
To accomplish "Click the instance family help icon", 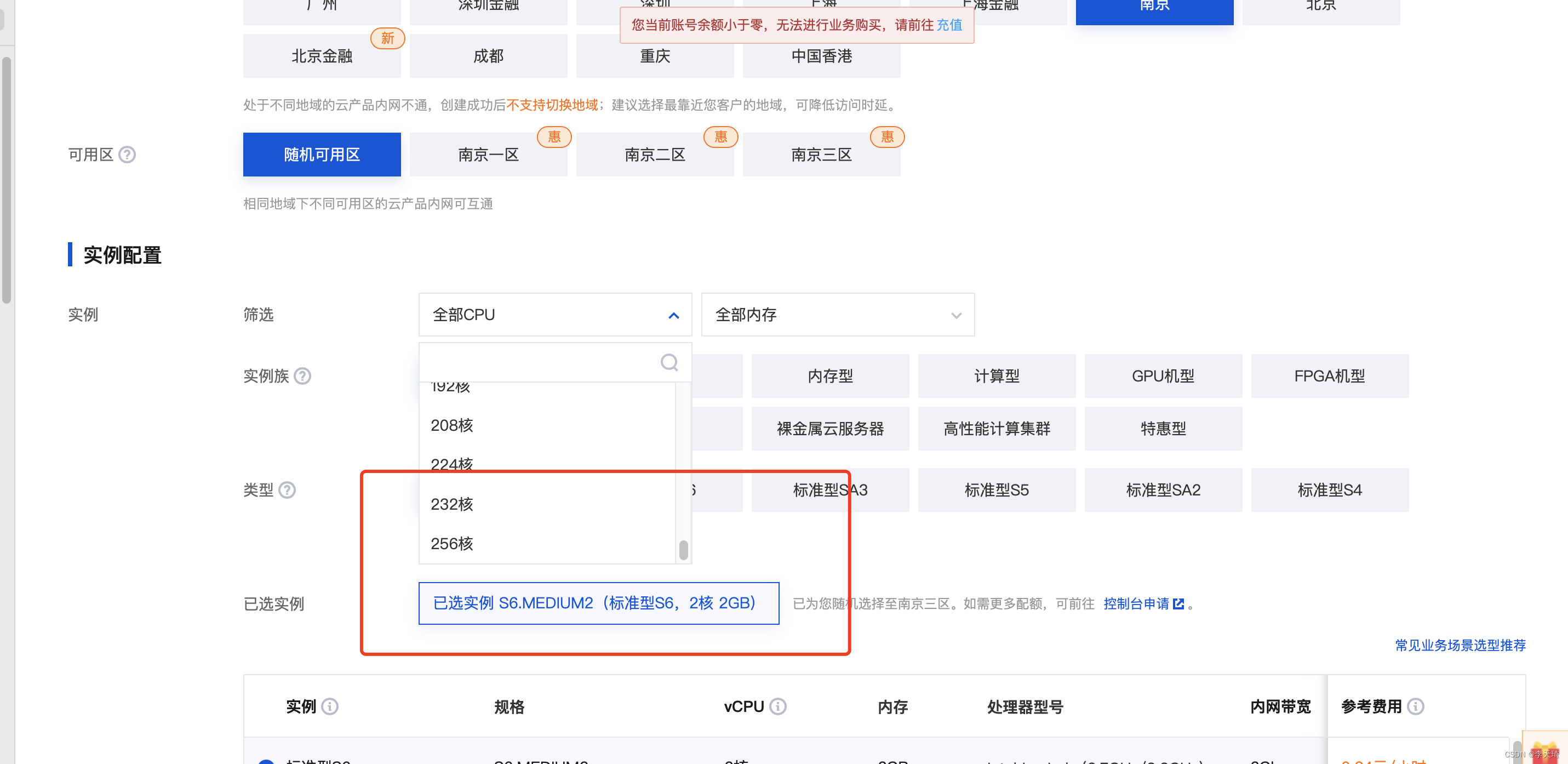I will tap(302, 376).
